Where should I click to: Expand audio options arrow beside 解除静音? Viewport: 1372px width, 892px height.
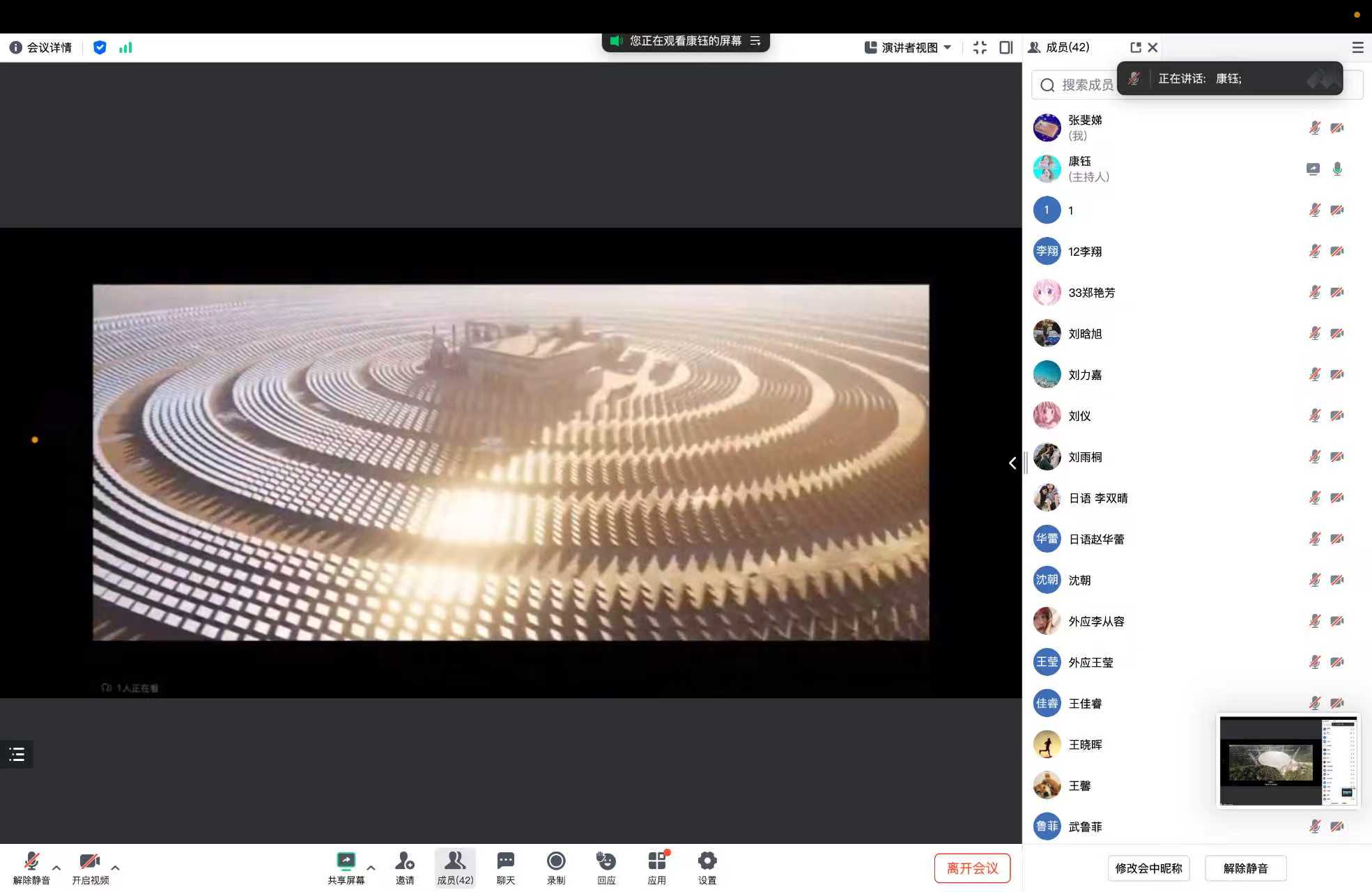56,868
